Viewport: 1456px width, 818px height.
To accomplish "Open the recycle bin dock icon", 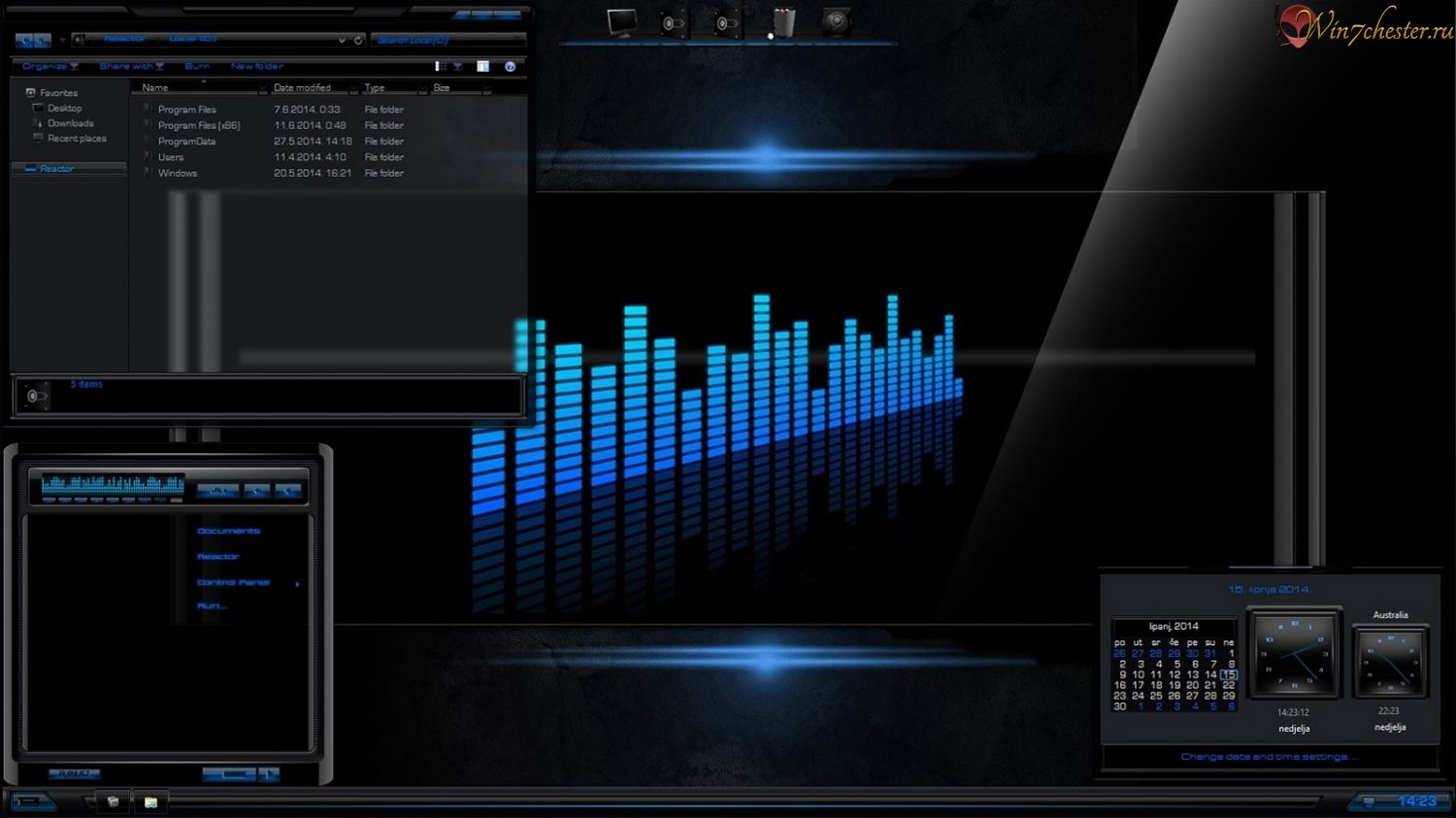I will (783, 22).
